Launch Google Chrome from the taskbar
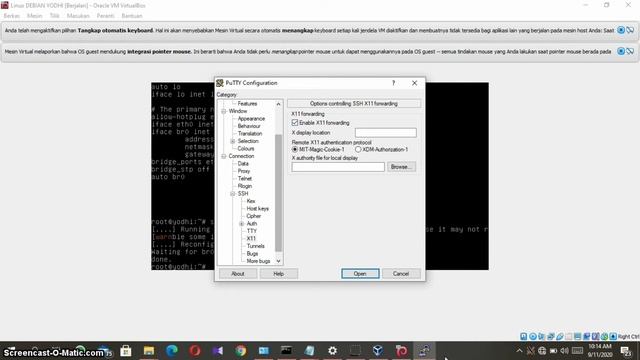This screenshot has height=360, width=640. coord(241,351)
